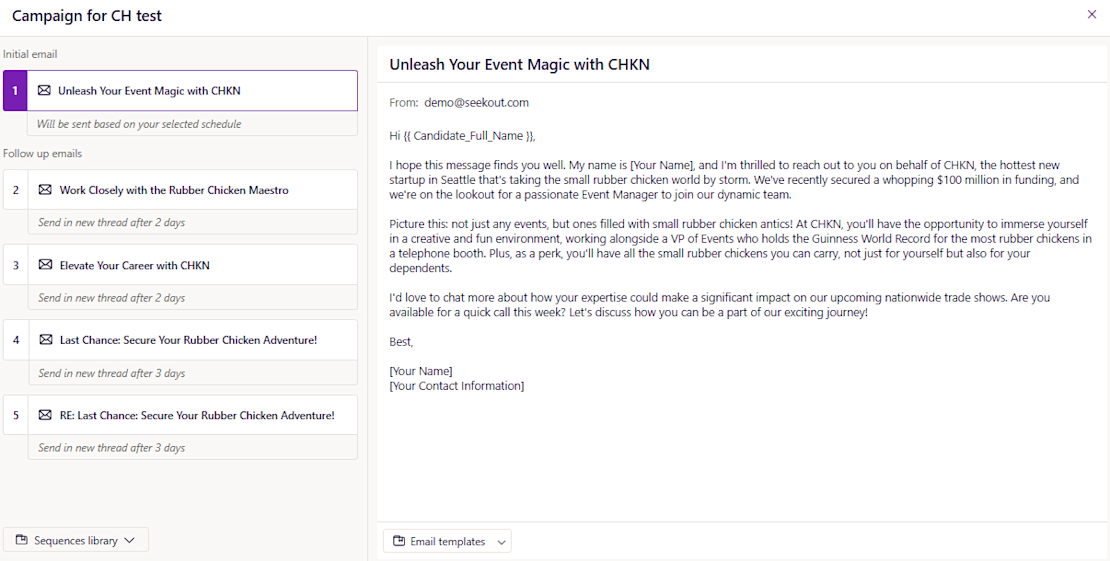Click the 'Sequences library' button label
Screen dimensions: 1110x561
(76, 540)
